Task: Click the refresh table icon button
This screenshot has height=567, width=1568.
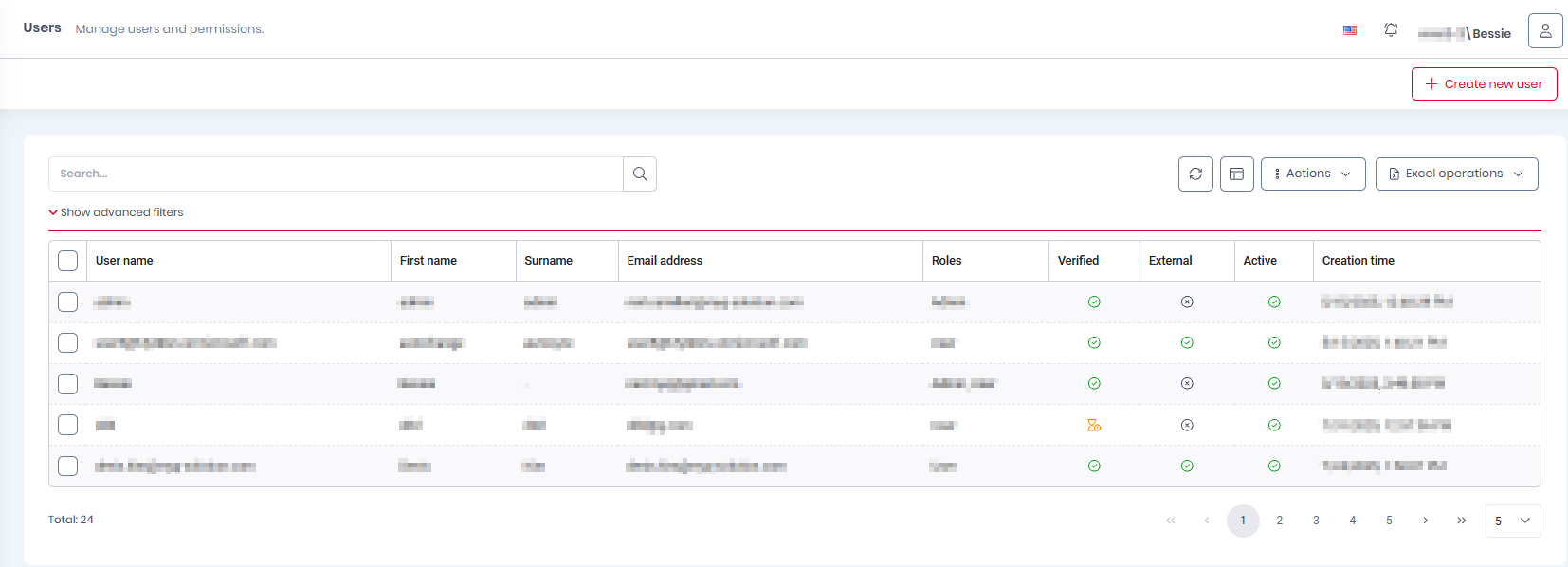Action: coord(1195,174)
